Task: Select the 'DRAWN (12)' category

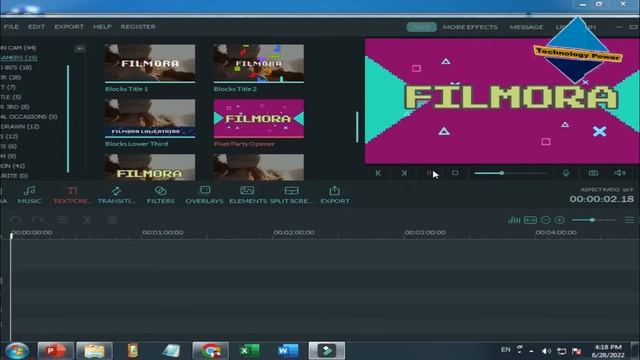Action: pos(20,127)
